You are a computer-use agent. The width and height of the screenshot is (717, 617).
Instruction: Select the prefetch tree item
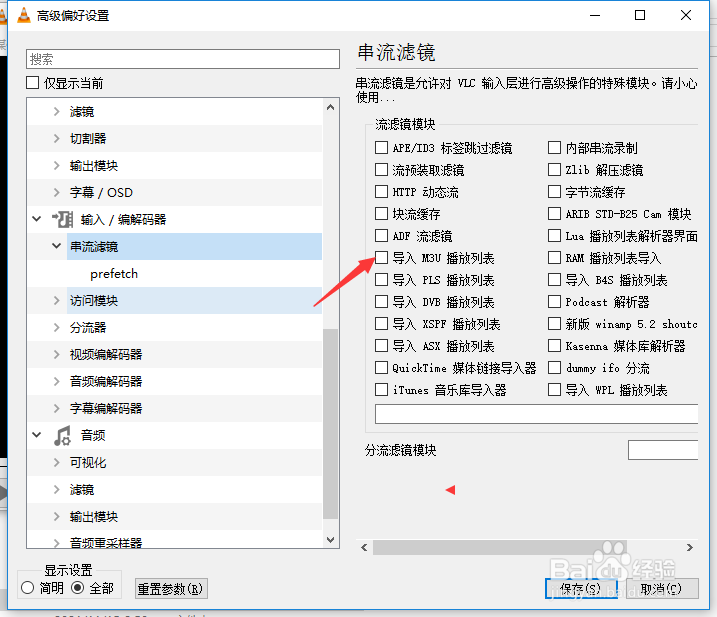[114, 274]
